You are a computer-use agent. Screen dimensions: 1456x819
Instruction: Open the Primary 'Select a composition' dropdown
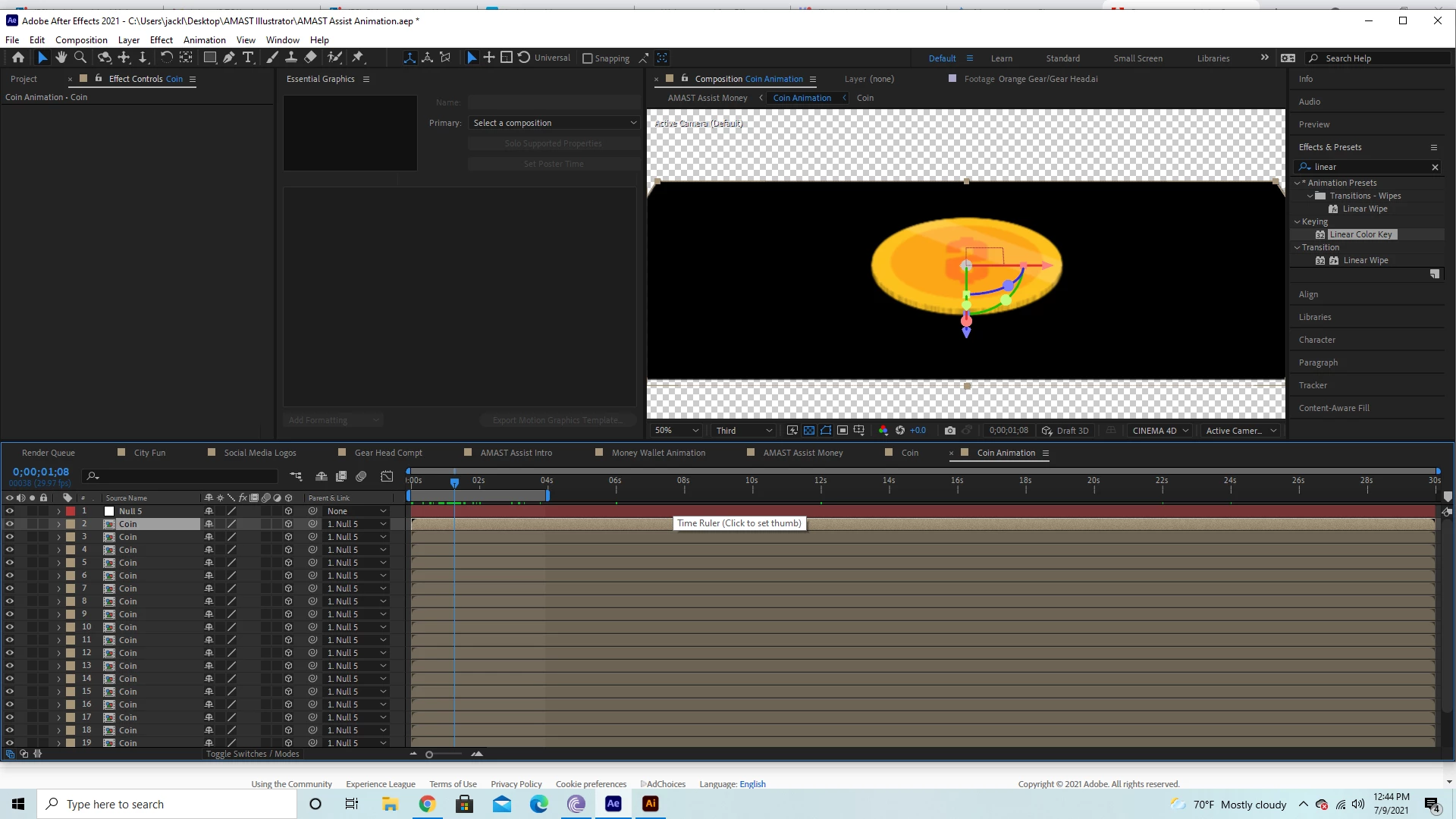(554, 123)
